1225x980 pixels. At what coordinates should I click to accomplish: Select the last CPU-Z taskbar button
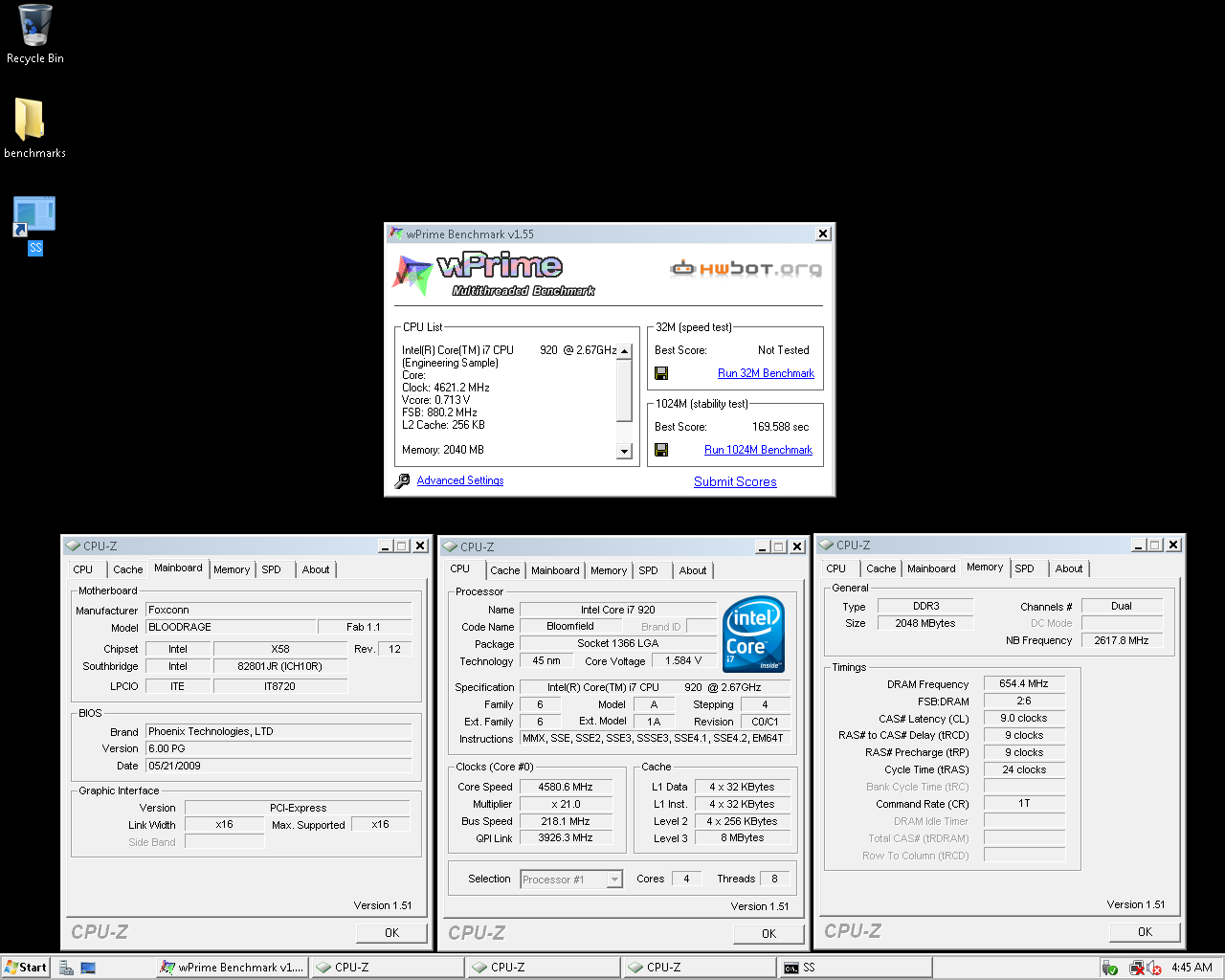(x=699, y=968)
